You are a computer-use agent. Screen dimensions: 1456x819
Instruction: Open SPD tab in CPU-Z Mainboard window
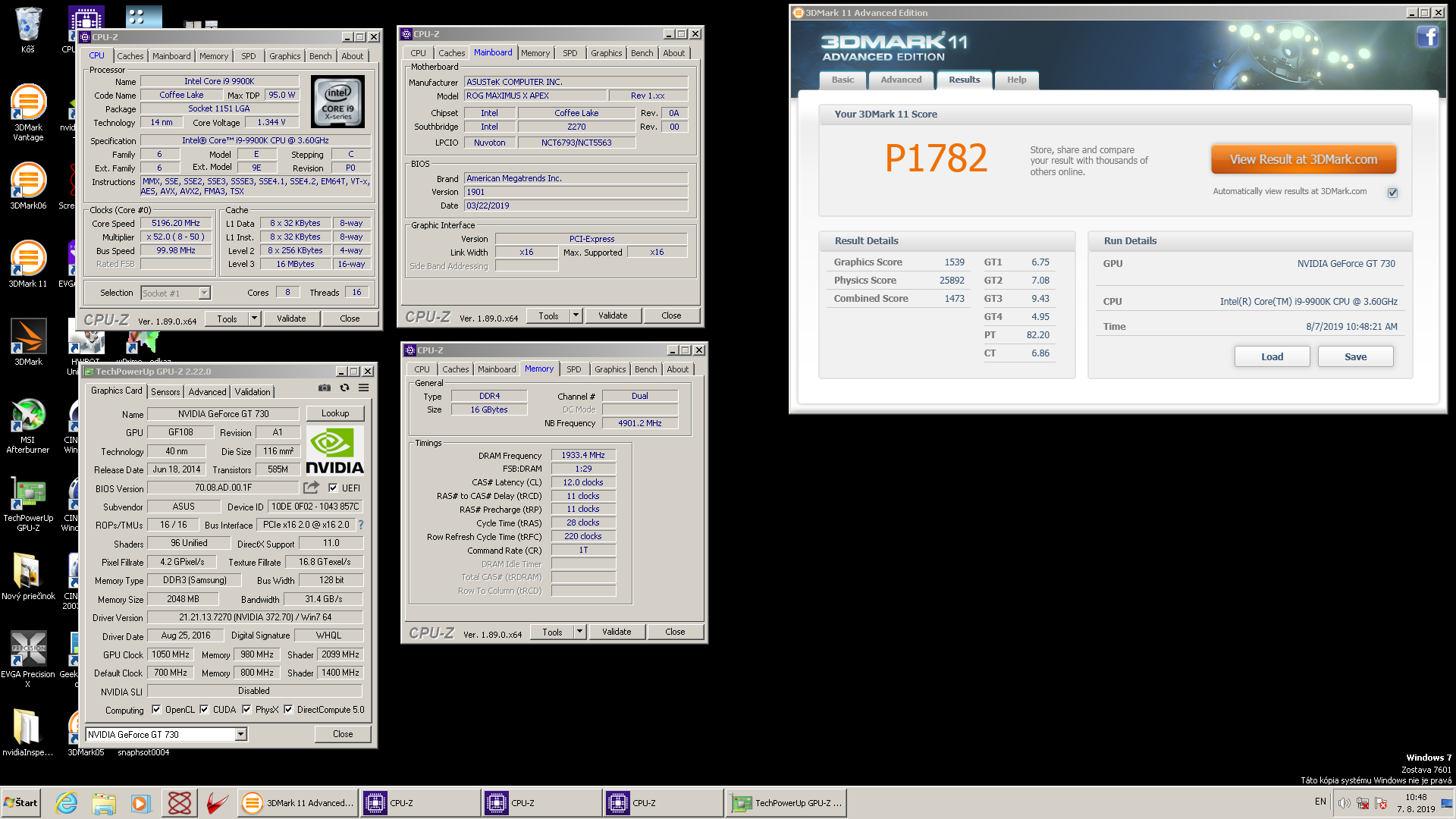pyautogui.click(x=570, y=53)
